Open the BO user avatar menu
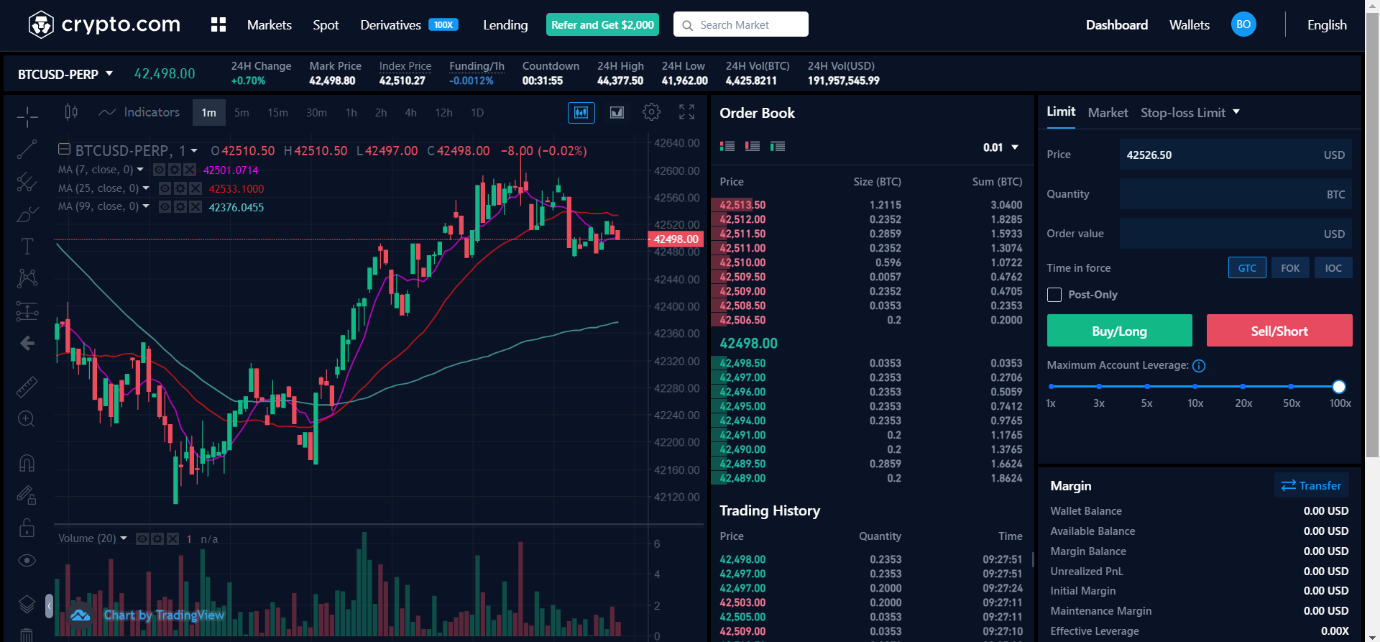 1243,25
